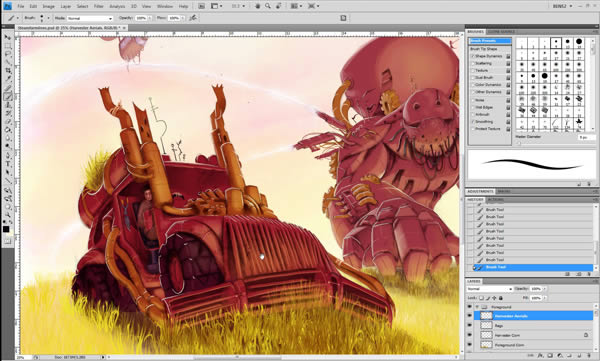
Task: Select the Crop tool
Action: point(7,71)
